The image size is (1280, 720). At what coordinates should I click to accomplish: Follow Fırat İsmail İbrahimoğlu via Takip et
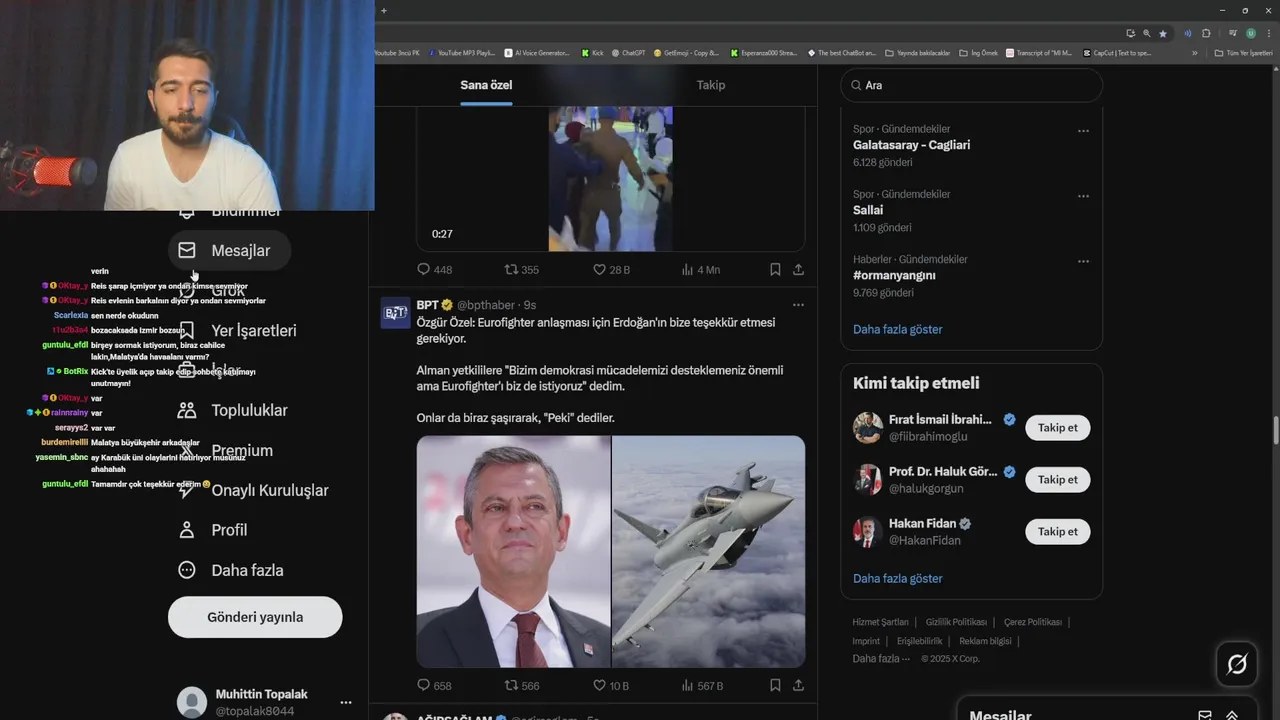(1057, 427)
